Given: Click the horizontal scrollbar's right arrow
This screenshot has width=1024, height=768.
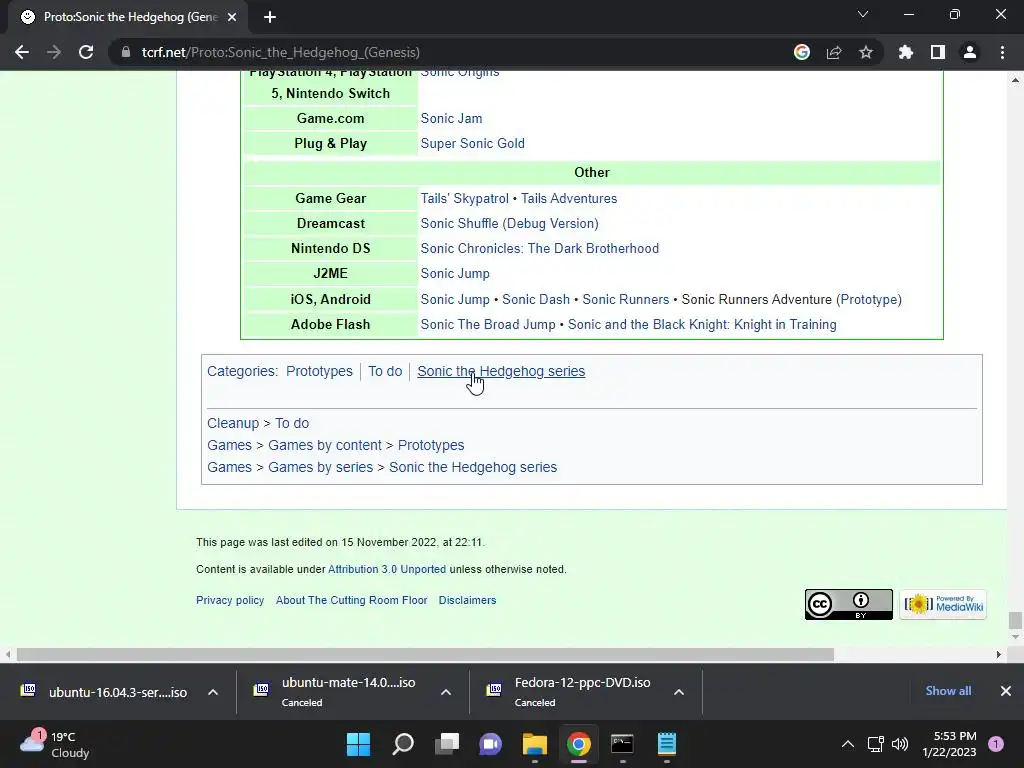Looking at the screenshot, I should click(x=999, y=654).
